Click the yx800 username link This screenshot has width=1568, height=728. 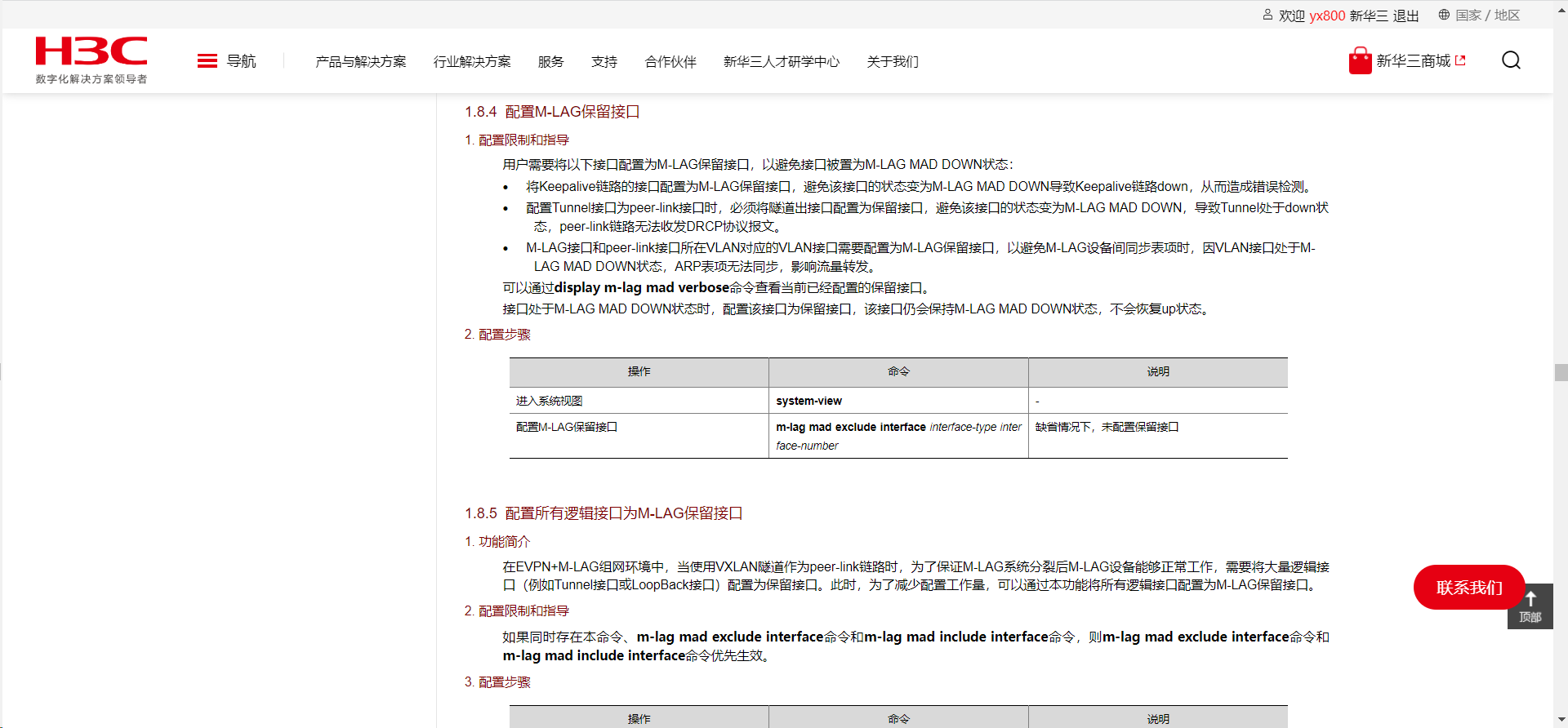click(x=1327, y=16)
